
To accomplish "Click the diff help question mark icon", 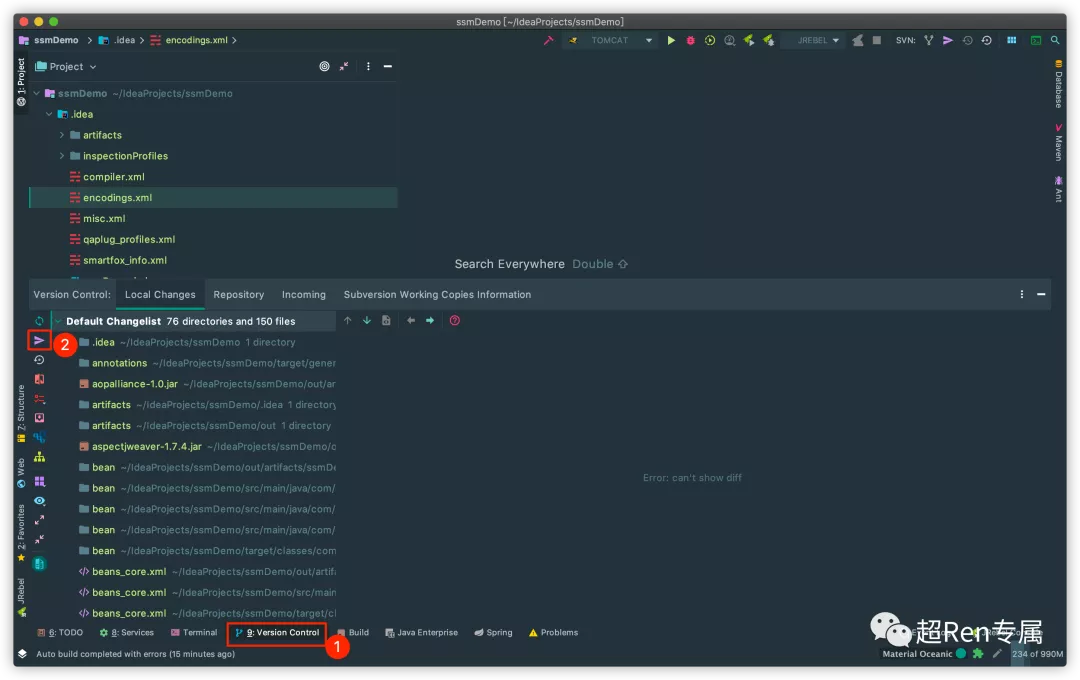I will click(455, 320).
